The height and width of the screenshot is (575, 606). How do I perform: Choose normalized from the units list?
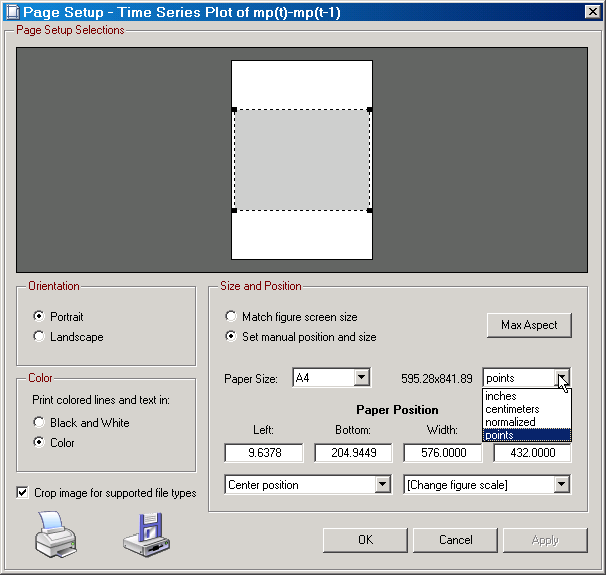[527, 422]
